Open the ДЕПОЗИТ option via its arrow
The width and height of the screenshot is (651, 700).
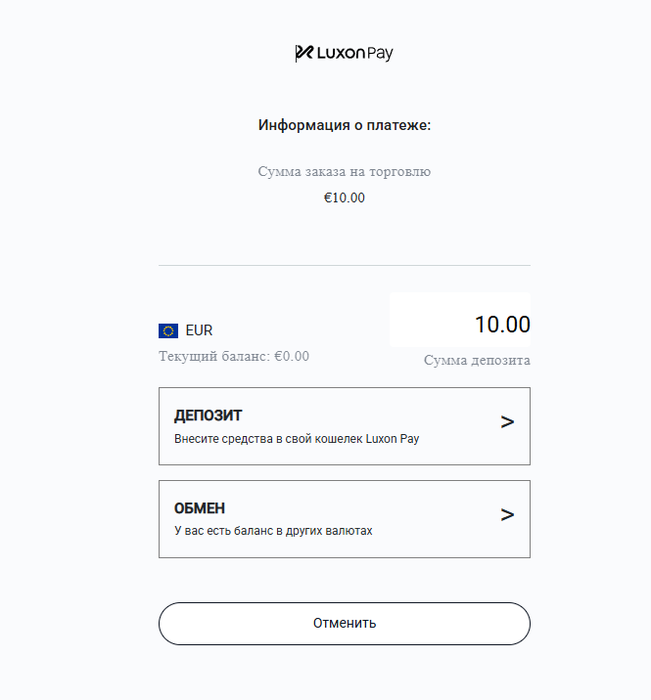507,422
